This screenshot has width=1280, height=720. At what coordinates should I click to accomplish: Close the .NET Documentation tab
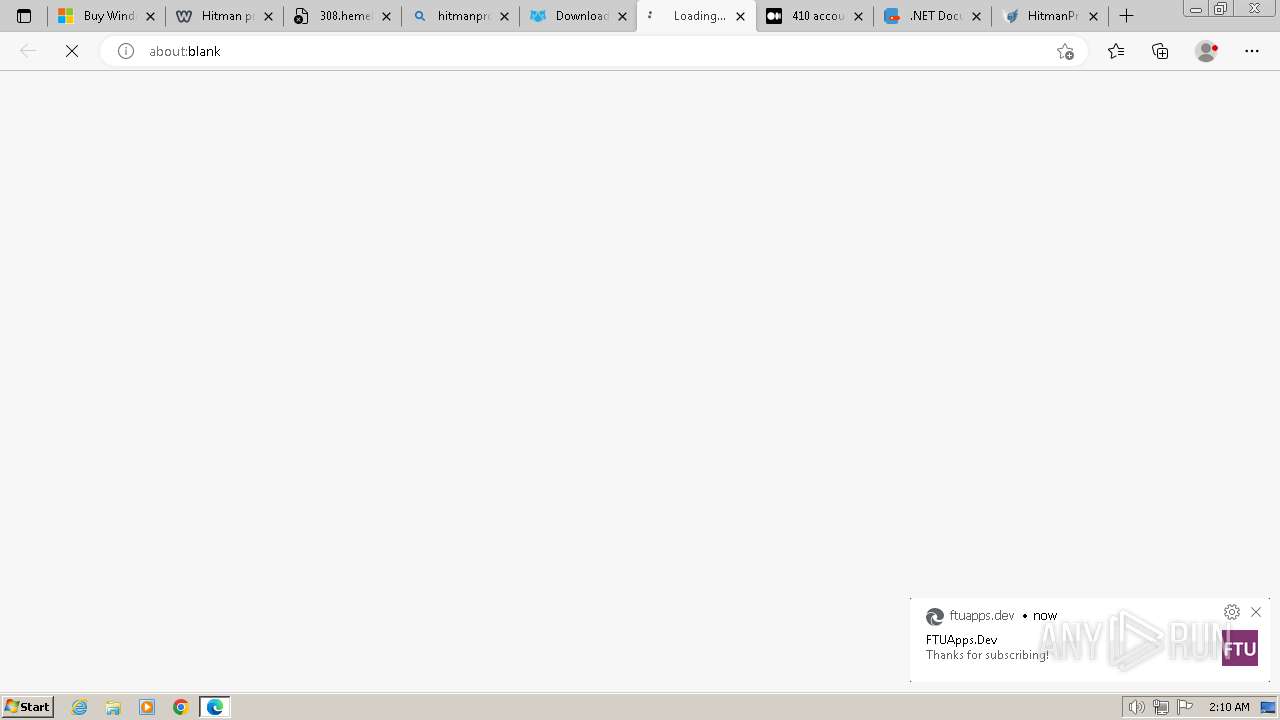976,16
